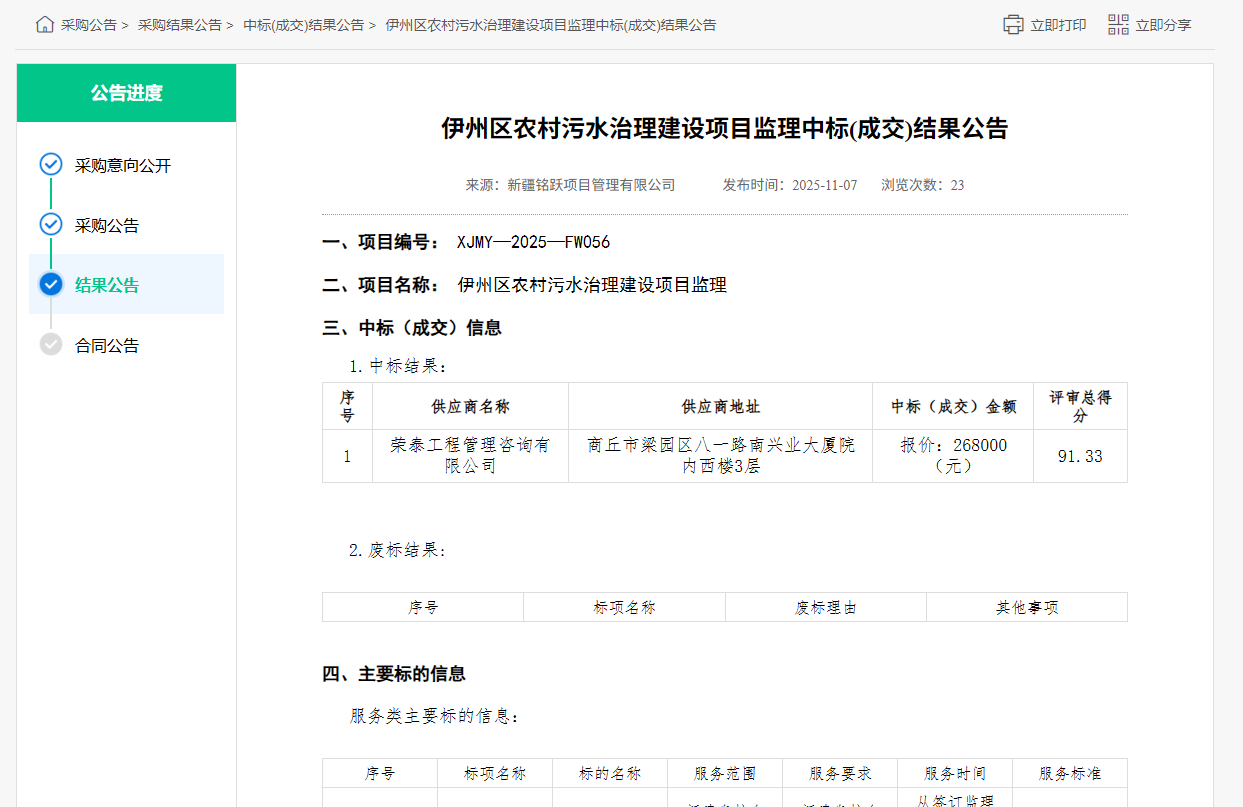Select 合同公告 in progress sidebar
The height and width of the screenshot is (807, 1243).
pos(107,345)
